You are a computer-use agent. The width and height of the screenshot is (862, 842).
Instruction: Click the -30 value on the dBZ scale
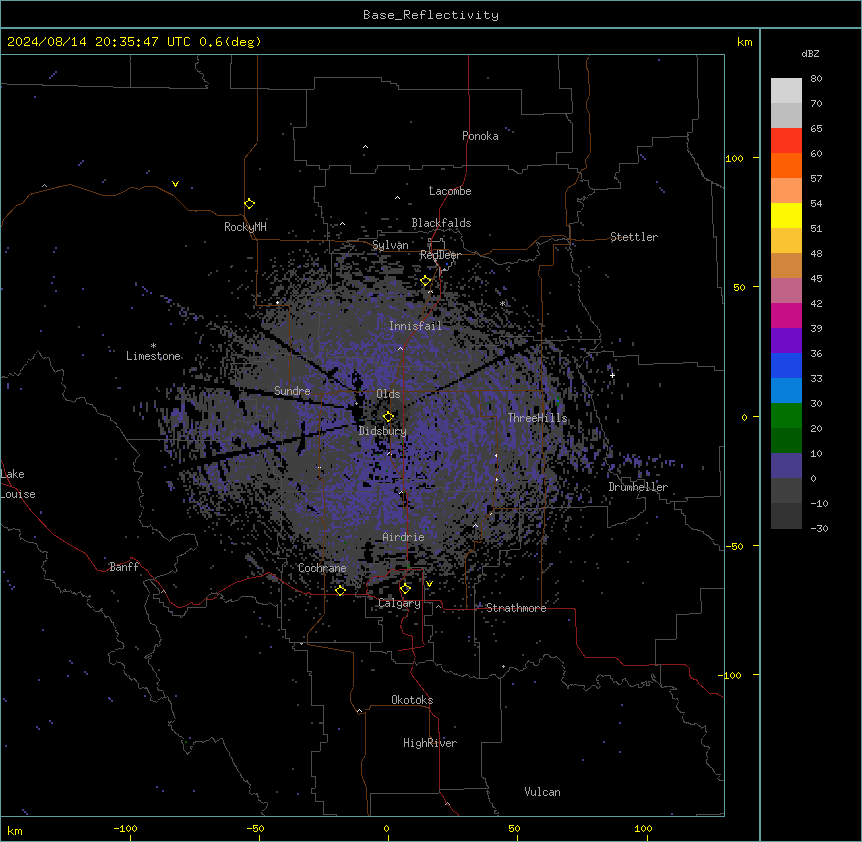click(x=819, y=529)
